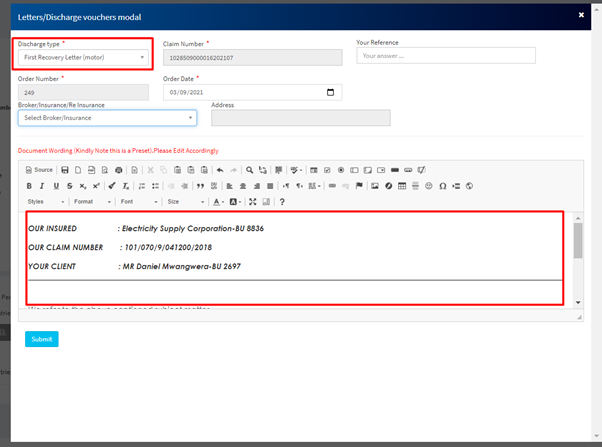602x447 pixels.
Task: Open the Order Date calendar picker
Action: 331,92
